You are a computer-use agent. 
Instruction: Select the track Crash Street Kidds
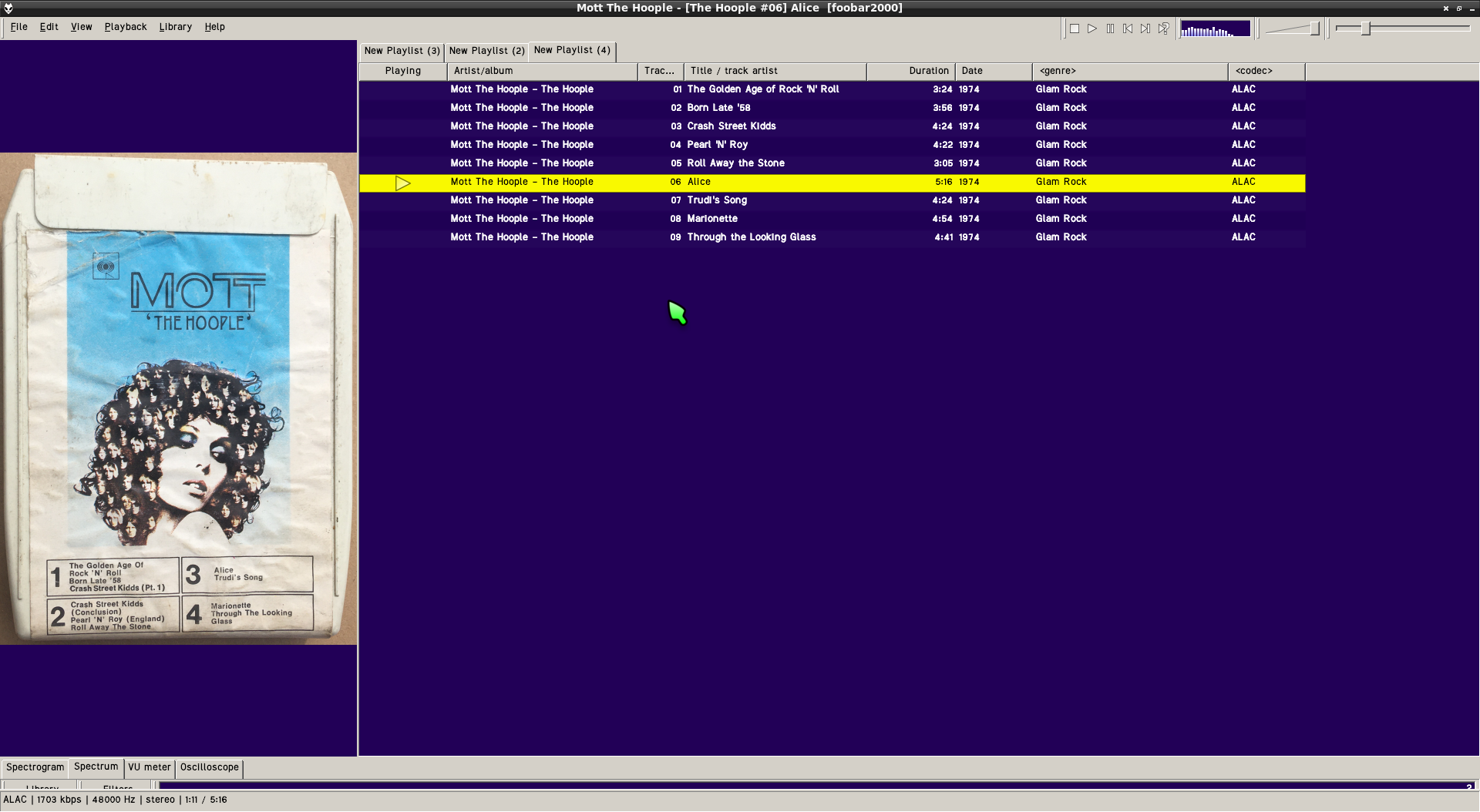[x=832, y=126]
